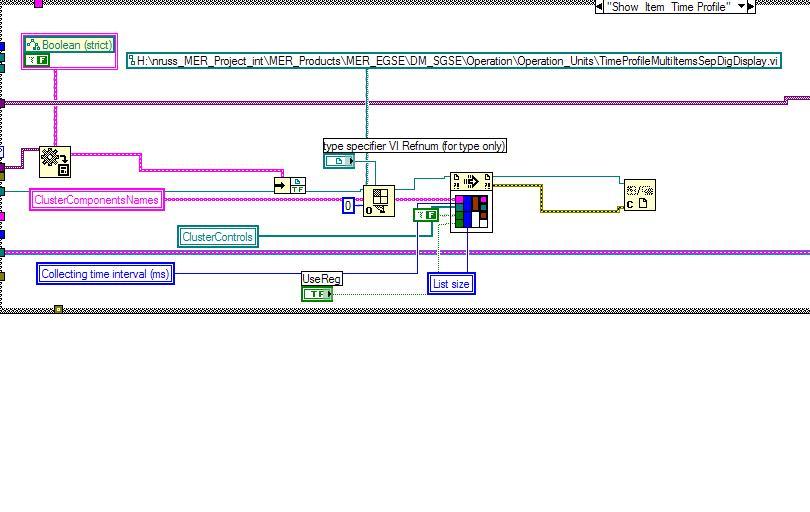Select the Open VI Reference grid node
The image size is (810, 512).
click(379, 201)
